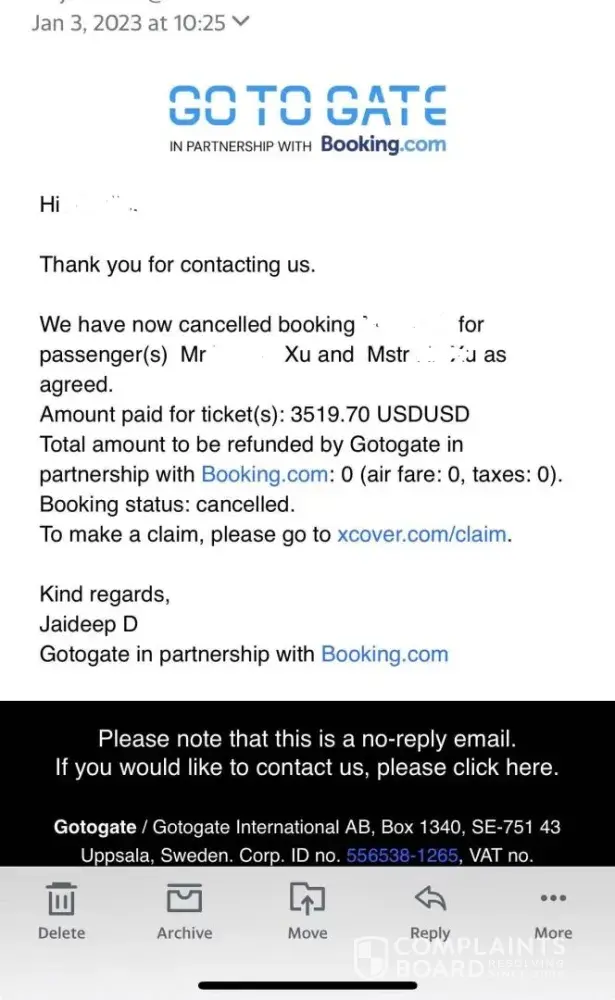The width and height of the screenshot is (615, 1000).
Task: Tap the Corp. ID number 556538-1265
Action: click(401, 855)
